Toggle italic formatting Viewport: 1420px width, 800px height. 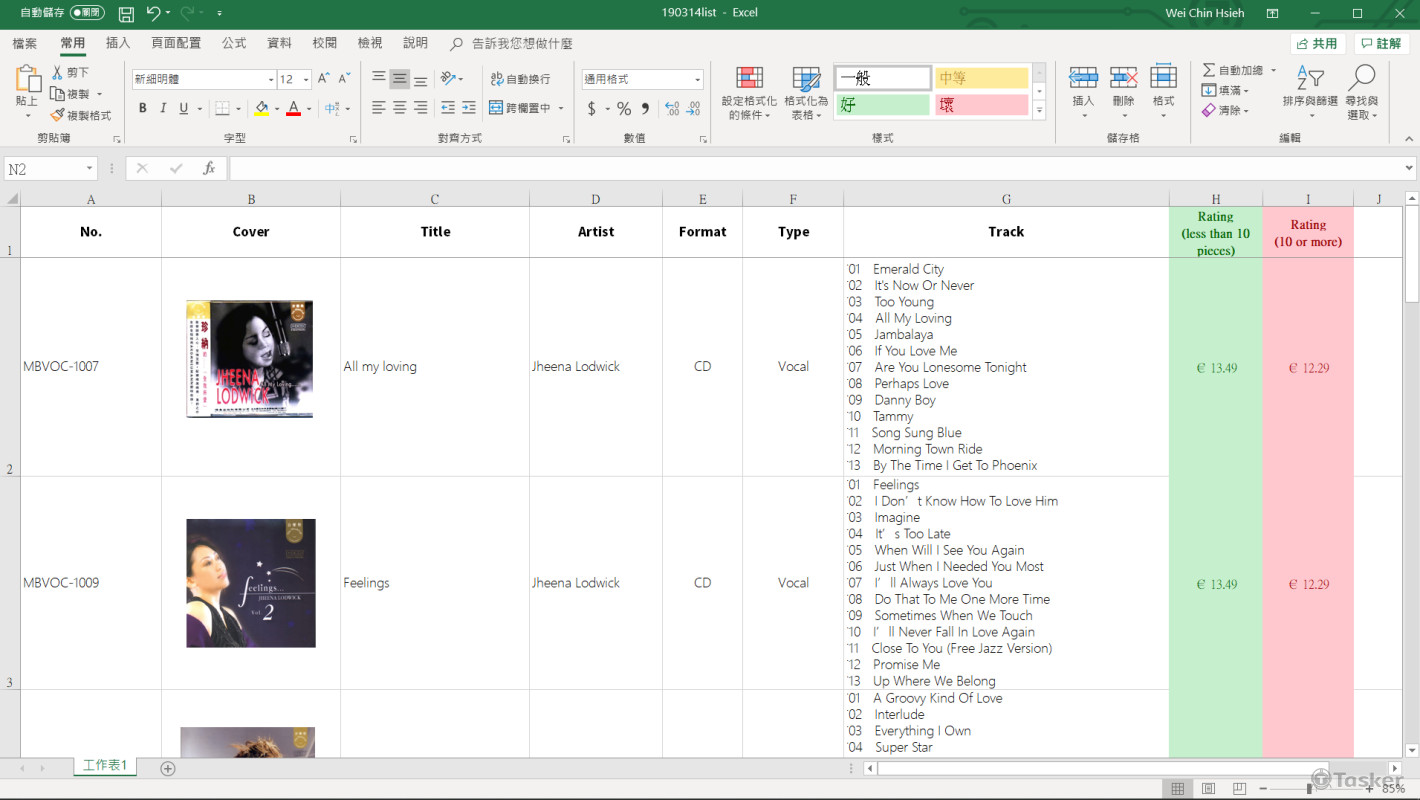click(x=163, y=108)
